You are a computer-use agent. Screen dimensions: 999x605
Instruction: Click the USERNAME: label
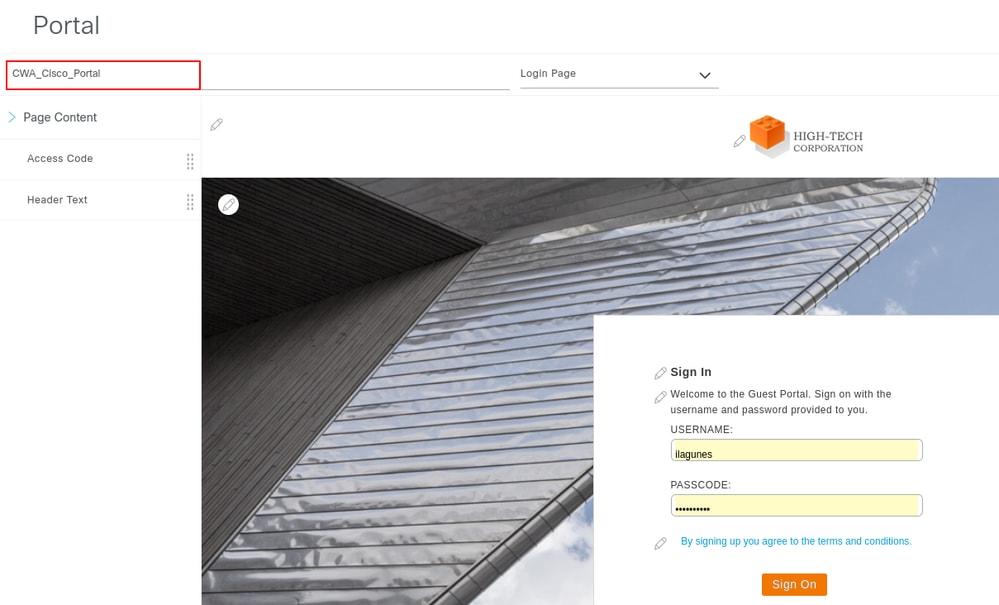click(701, 430)
